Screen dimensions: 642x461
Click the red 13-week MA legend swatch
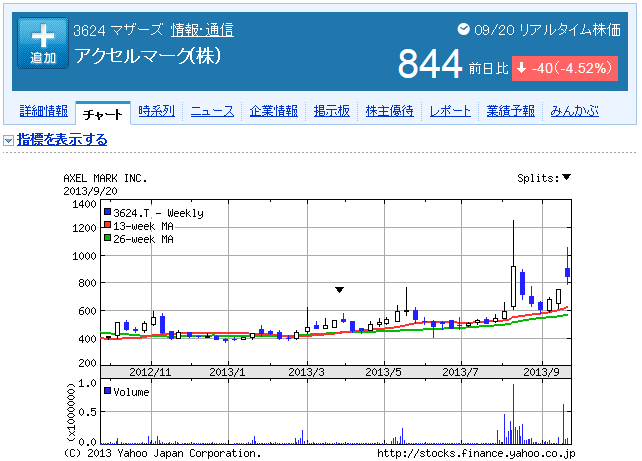(108, 225)
